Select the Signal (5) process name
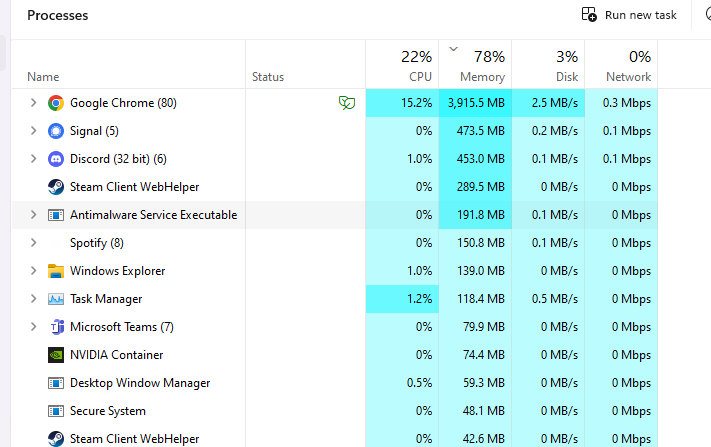Screen dimensions: 711x447 click(94, 131)
